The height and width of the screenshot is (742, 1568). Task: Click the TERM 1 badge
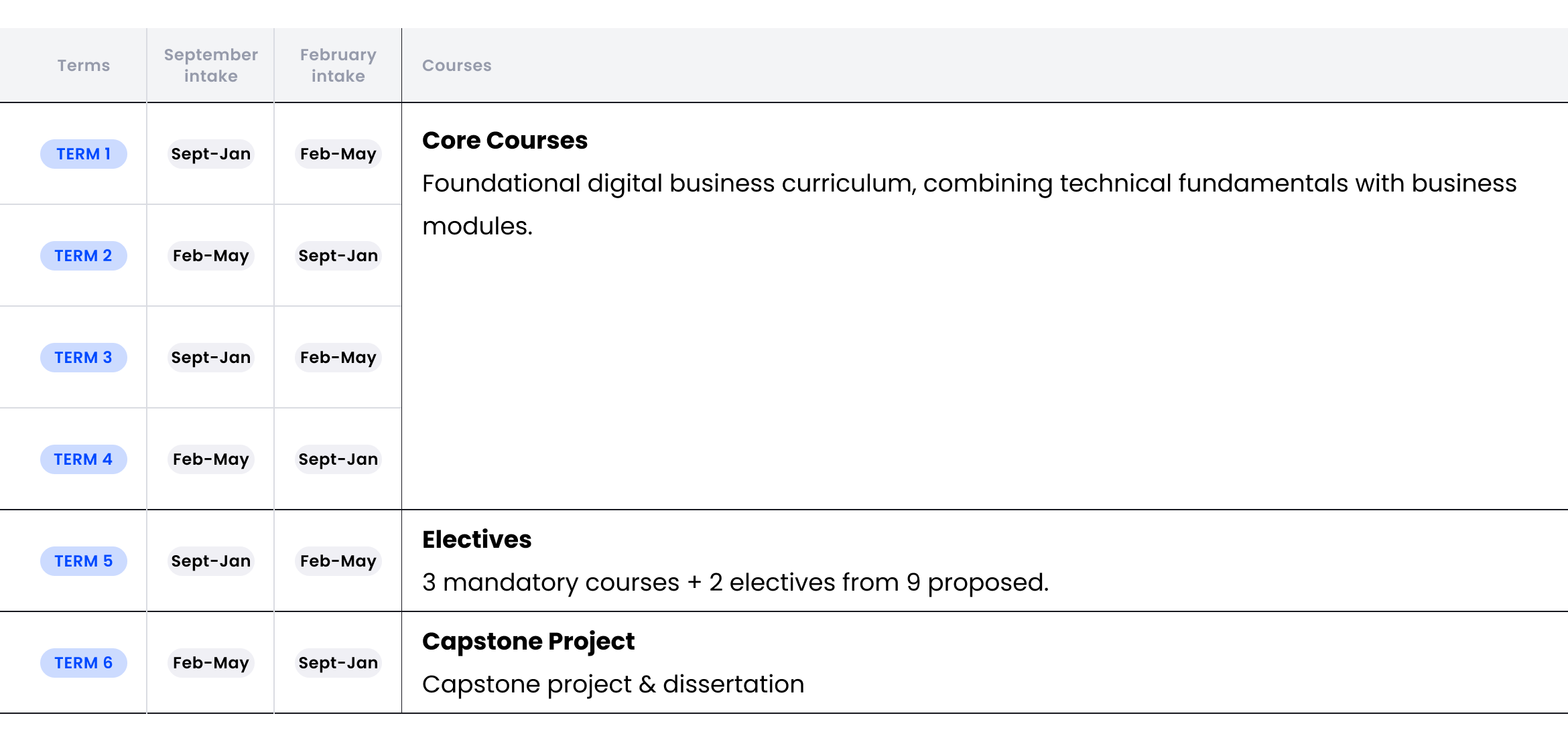(83, 154)
